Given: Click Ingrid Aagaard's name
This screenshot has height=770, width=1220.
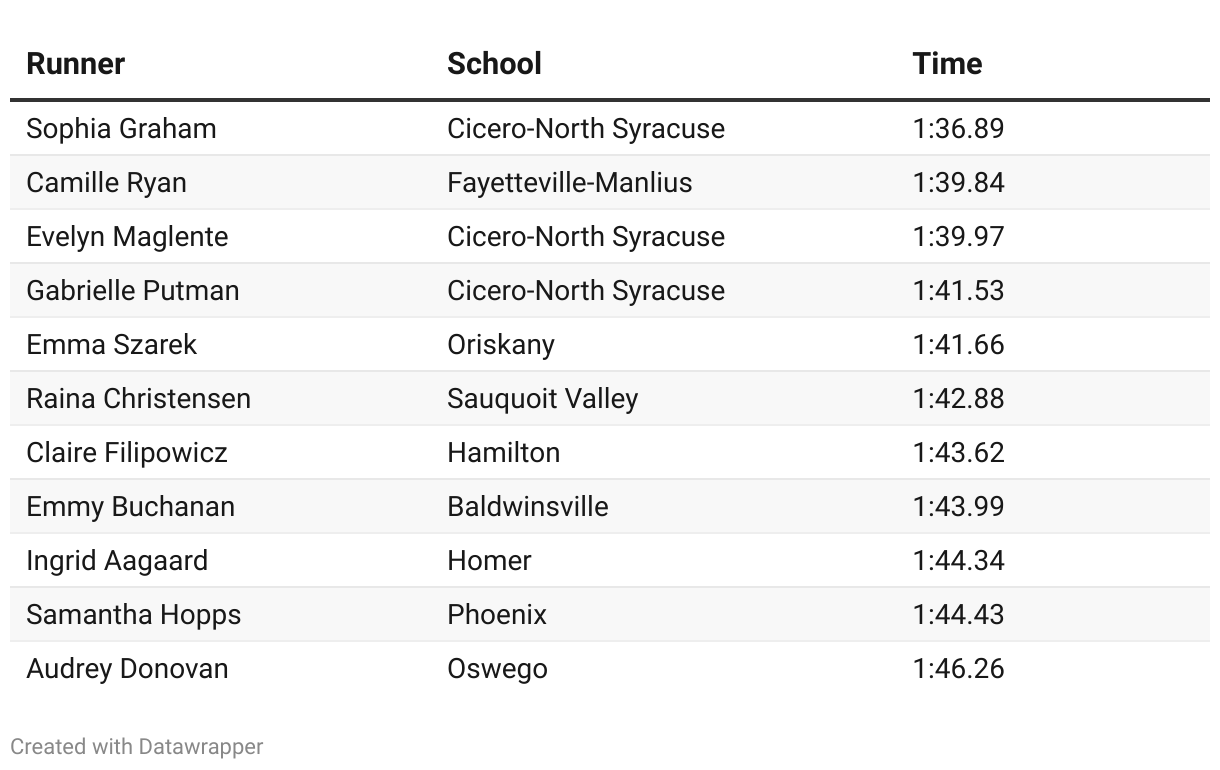Looking at the screenshot, I should (x=117, y=561).
